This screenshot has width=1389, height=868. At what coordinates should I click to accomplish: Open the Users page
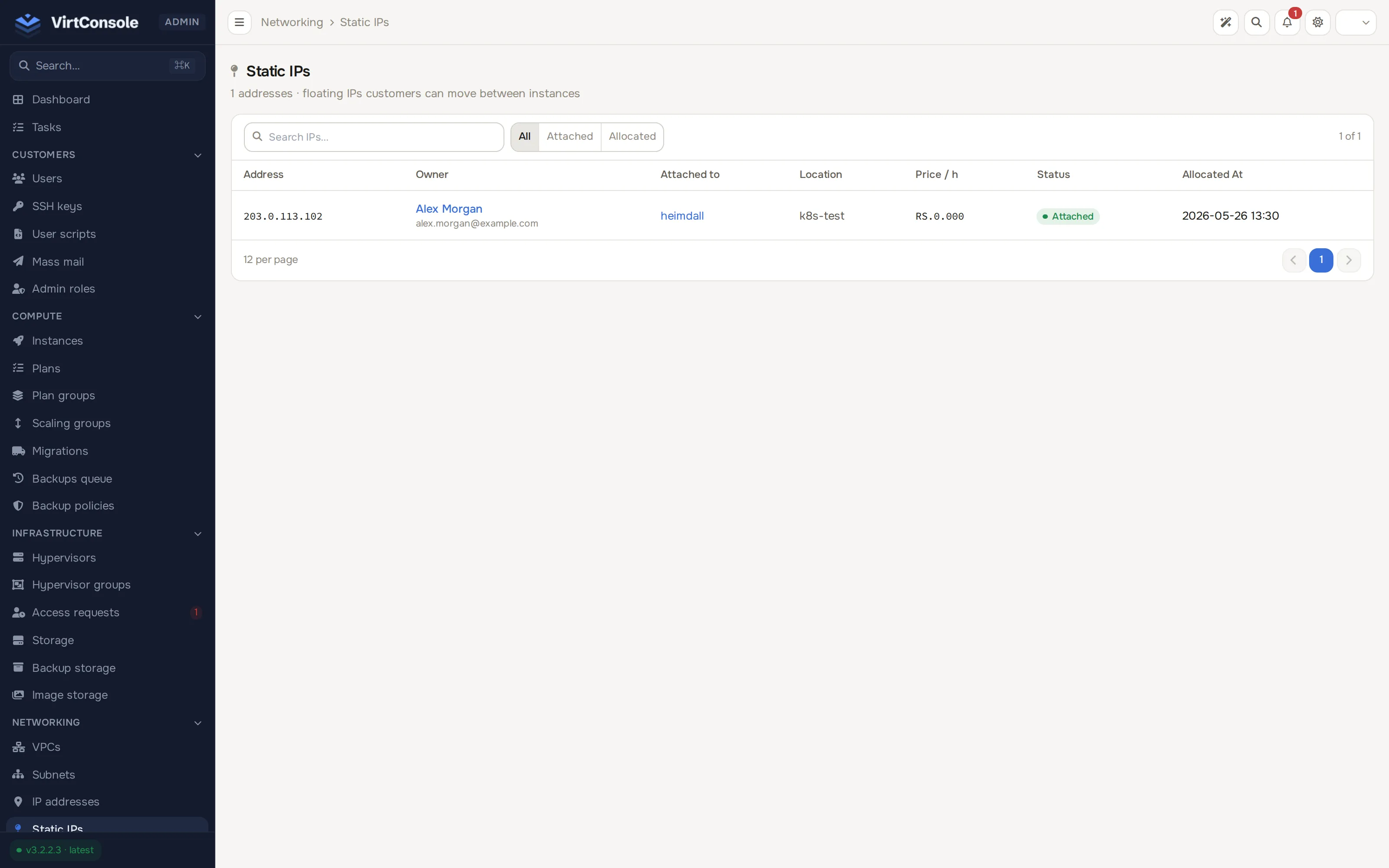click(107, 178)
